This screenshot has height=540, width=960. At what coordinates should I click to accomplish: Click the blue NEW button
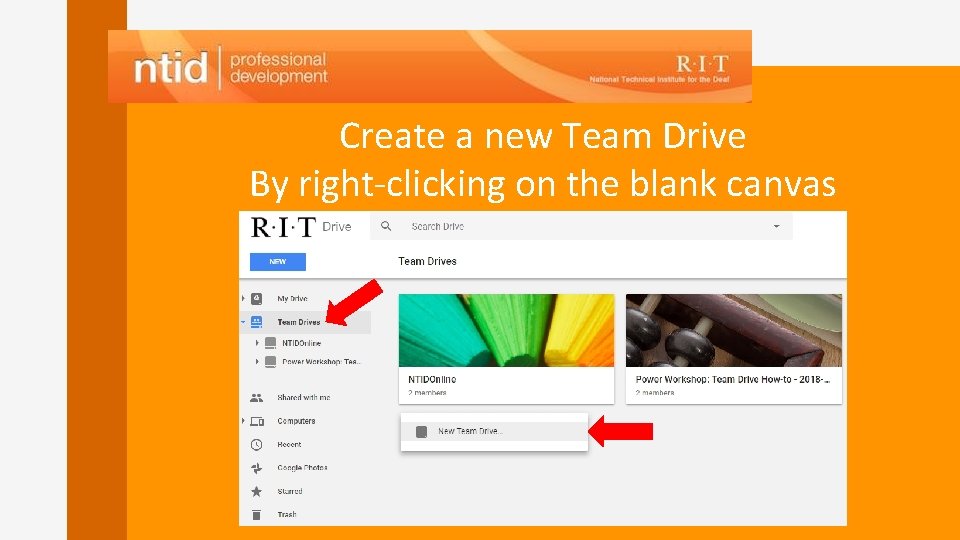point(277,261)
